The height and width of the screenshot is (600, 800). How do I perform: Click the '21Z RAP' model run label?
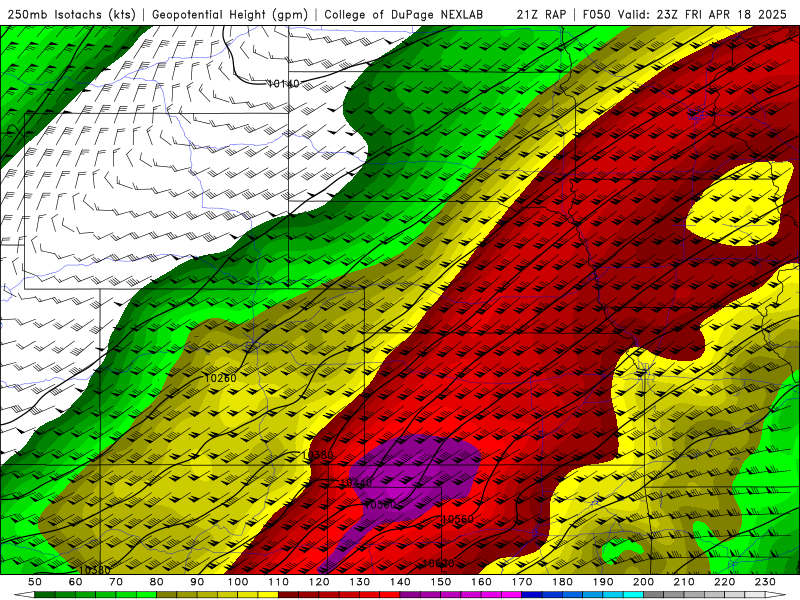coord(541,14)
